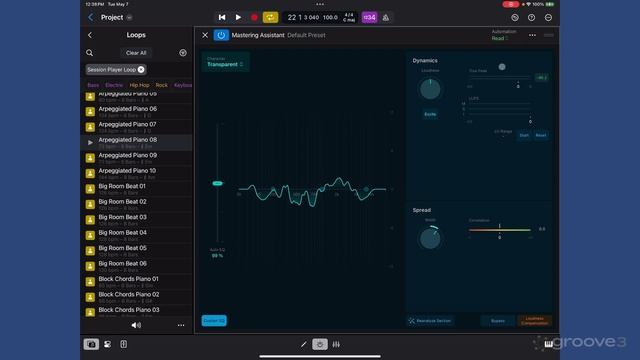Click Reanalyze Section button
Image resolution: width=640 pixels, height=360 pixels.
(430, 321)
